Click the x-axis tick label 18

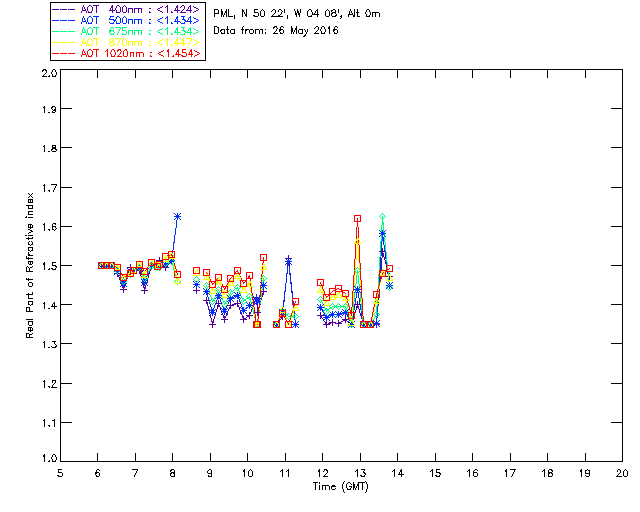(x=548, y=473)
